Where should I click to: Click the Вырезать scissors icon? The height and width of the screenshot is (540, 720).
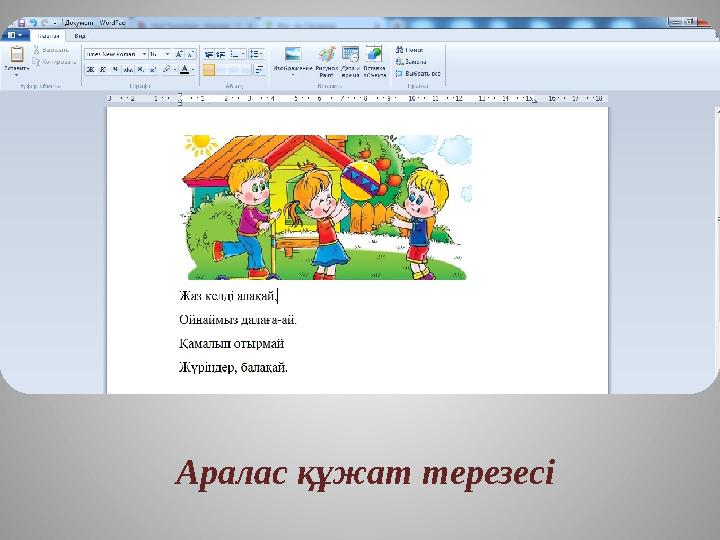(x=37, y=50)
